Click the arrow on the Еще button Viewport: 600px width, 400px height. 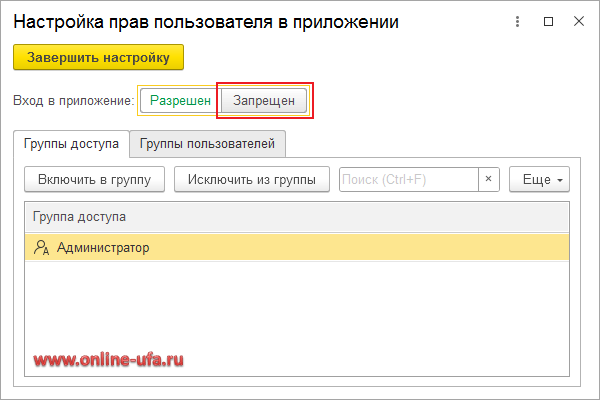[x=560, y=181]
